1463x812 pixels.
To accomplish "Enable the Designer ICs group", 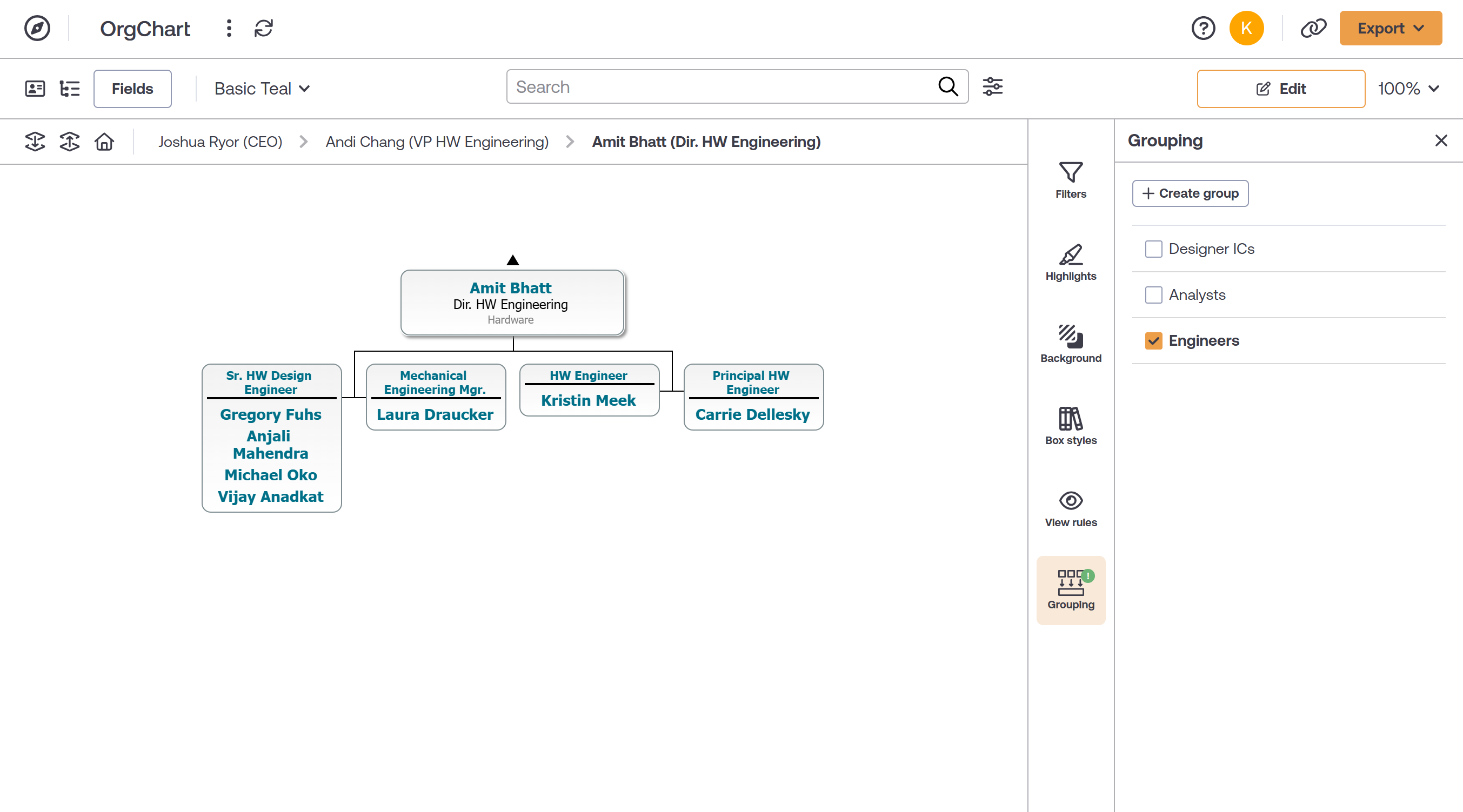I will 1153,249.
